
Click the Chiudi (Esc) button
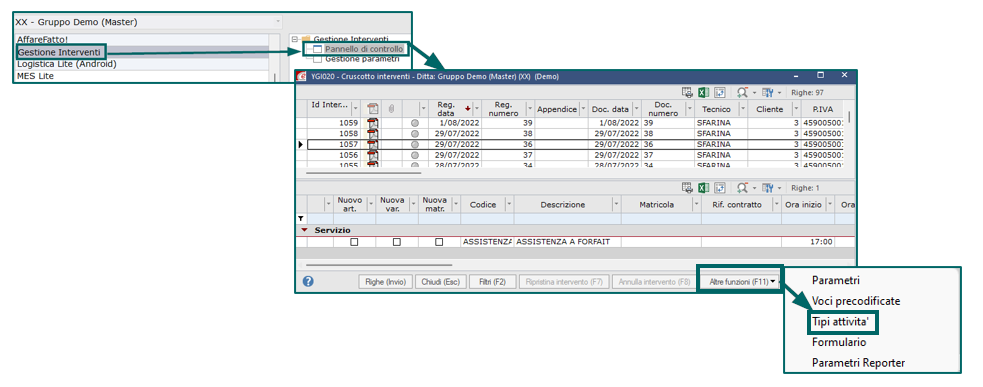point(440,282)
